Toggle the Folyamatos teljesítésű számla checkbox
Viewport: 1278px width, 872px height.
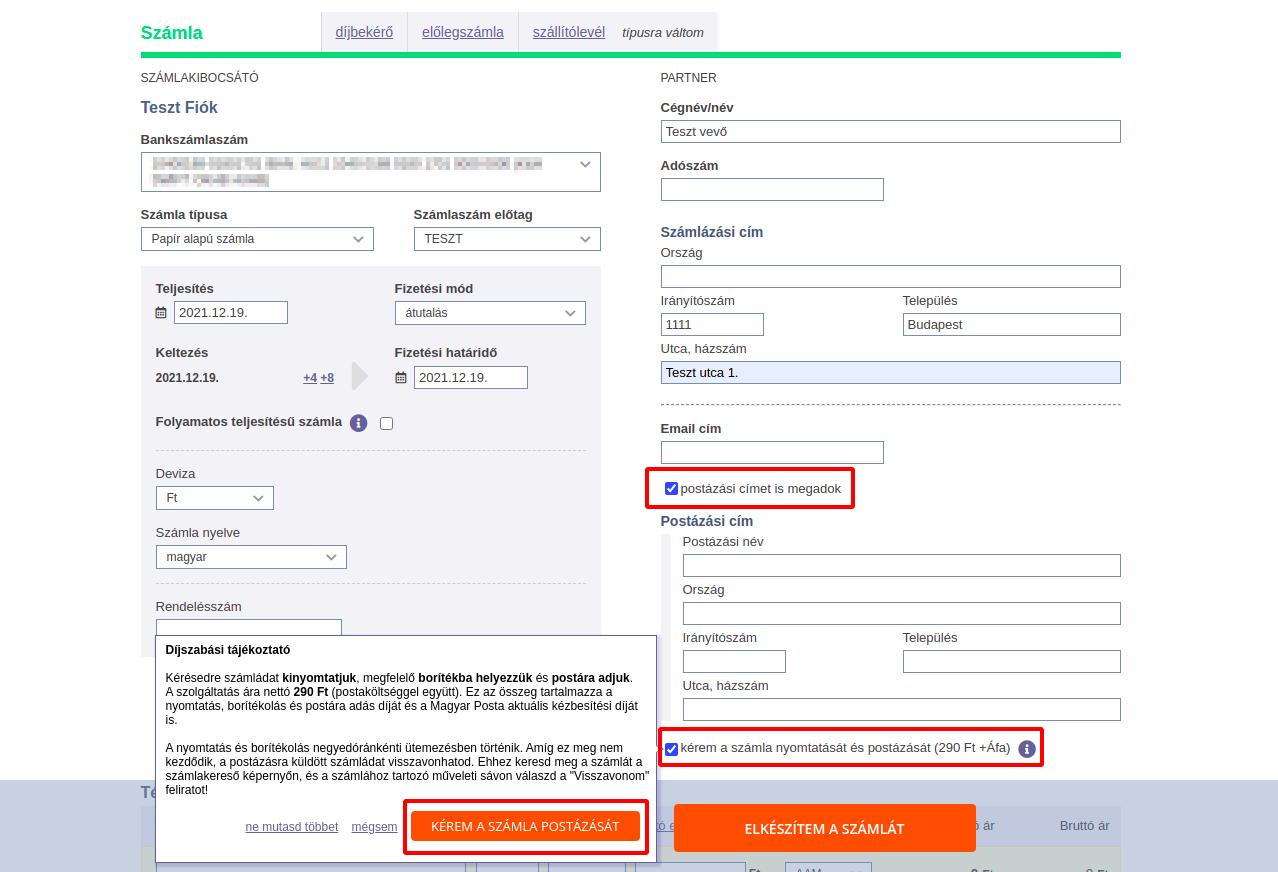[387, 423]
